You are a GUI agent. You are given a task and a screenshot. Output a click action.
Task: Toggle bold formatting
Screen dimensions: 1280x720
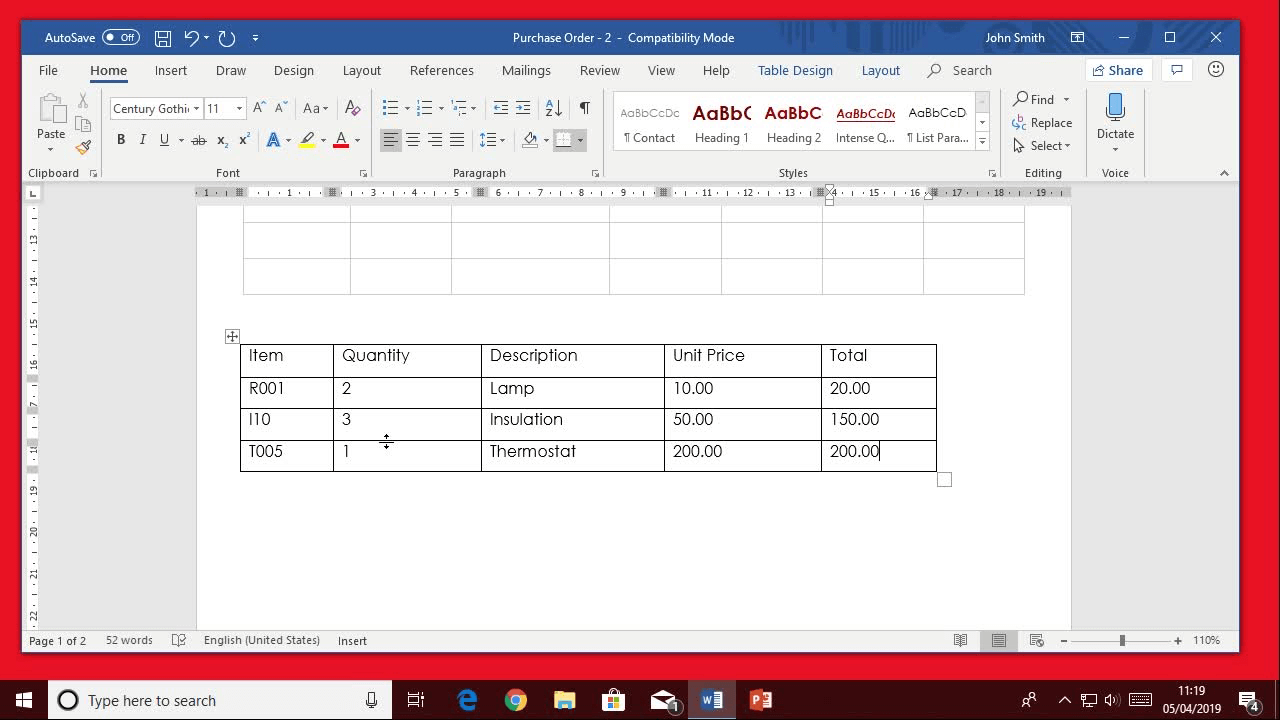(x=121, y=140)
